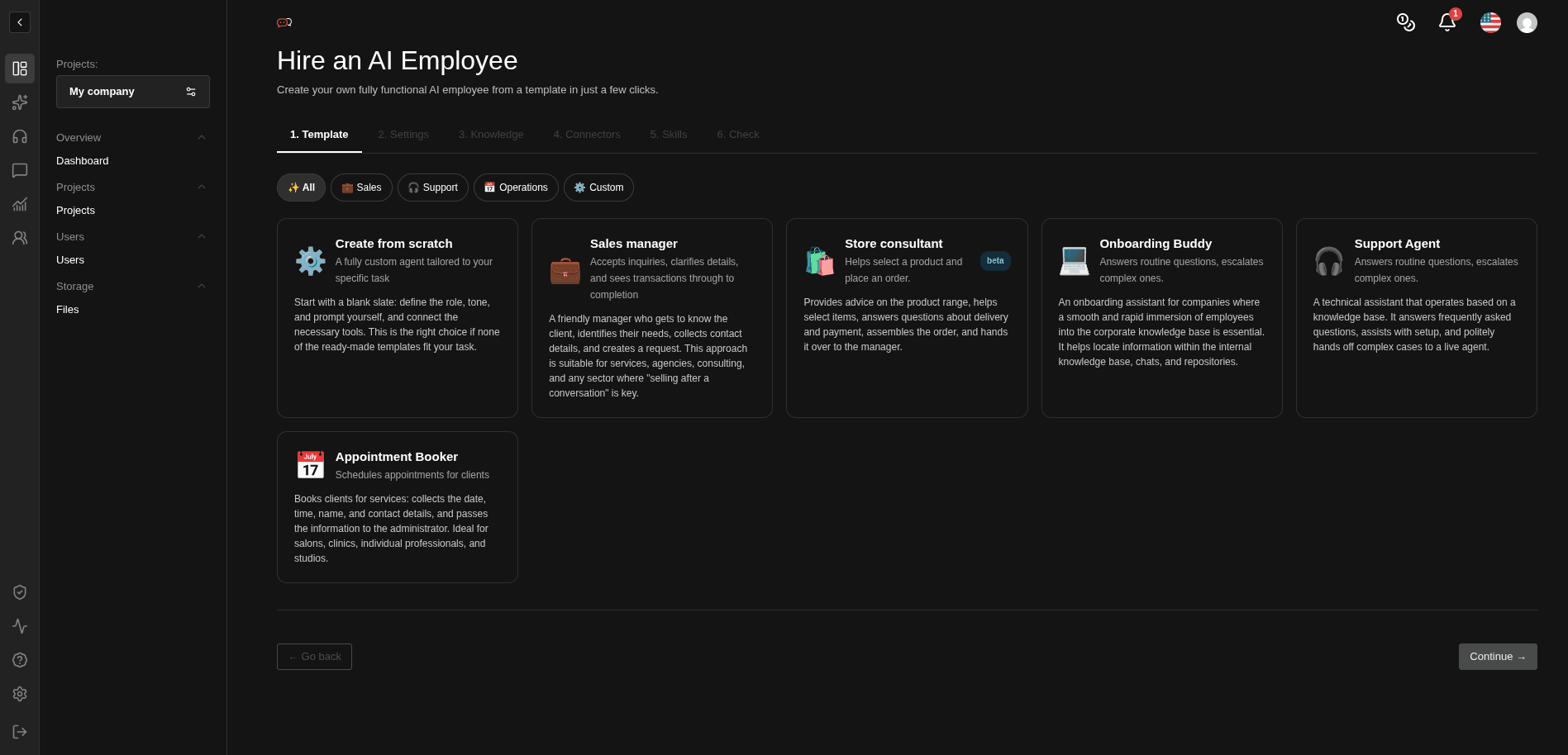Viewport: 1568px width, 755px height.
Task: Pick the Onboarding Buddy template card
Action: click(1162, 318)
